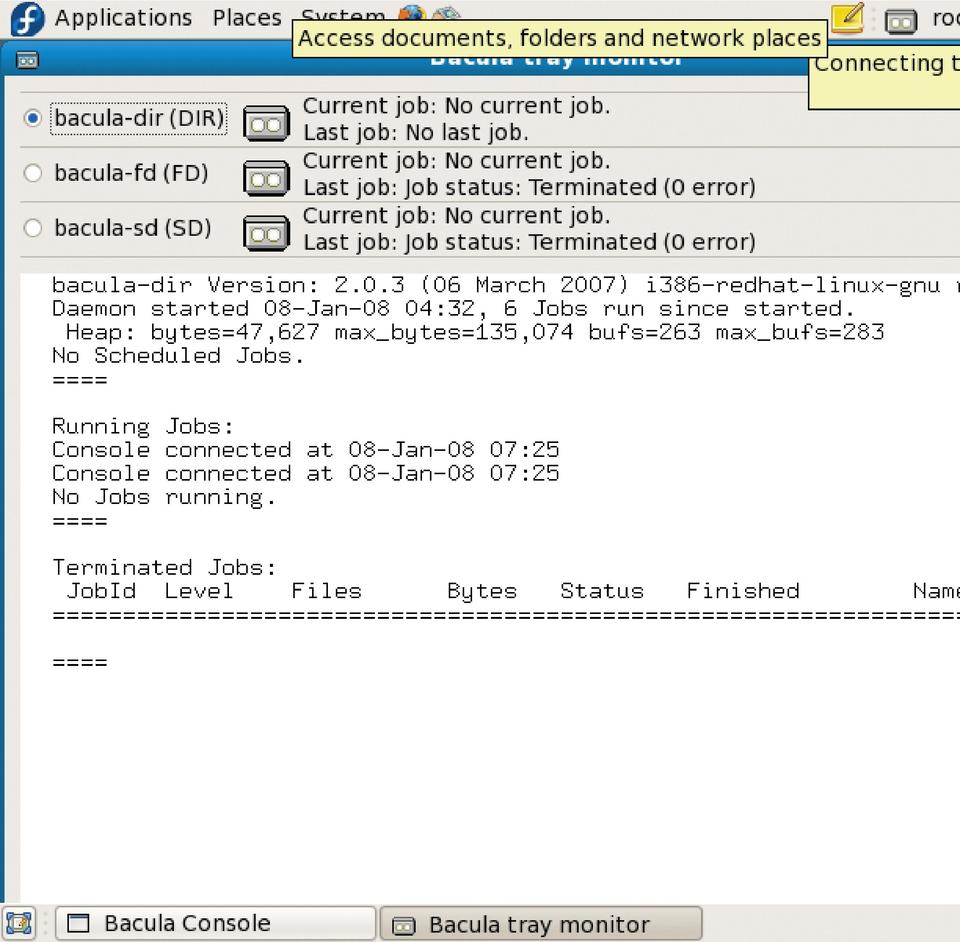Click the Bacula tray icon in the top panel
This screenshot has width=960, height=942.
[901, 20]
